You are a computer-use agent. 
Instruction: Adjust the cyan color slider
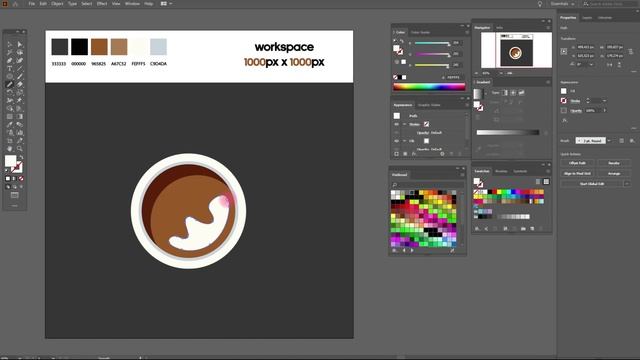tap(432, 43)
